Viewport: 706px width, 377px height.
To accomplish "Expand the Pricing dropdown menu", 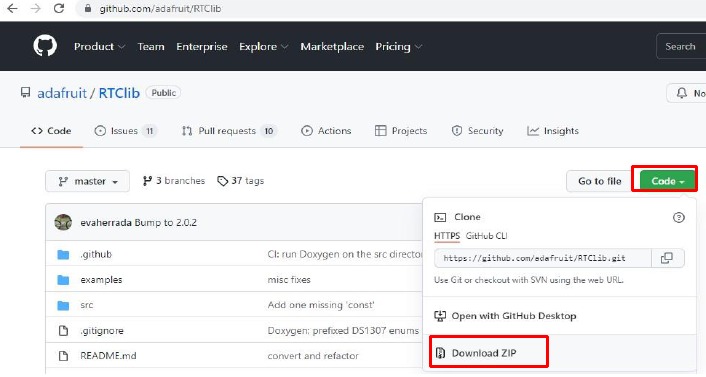I will (398, 46).
